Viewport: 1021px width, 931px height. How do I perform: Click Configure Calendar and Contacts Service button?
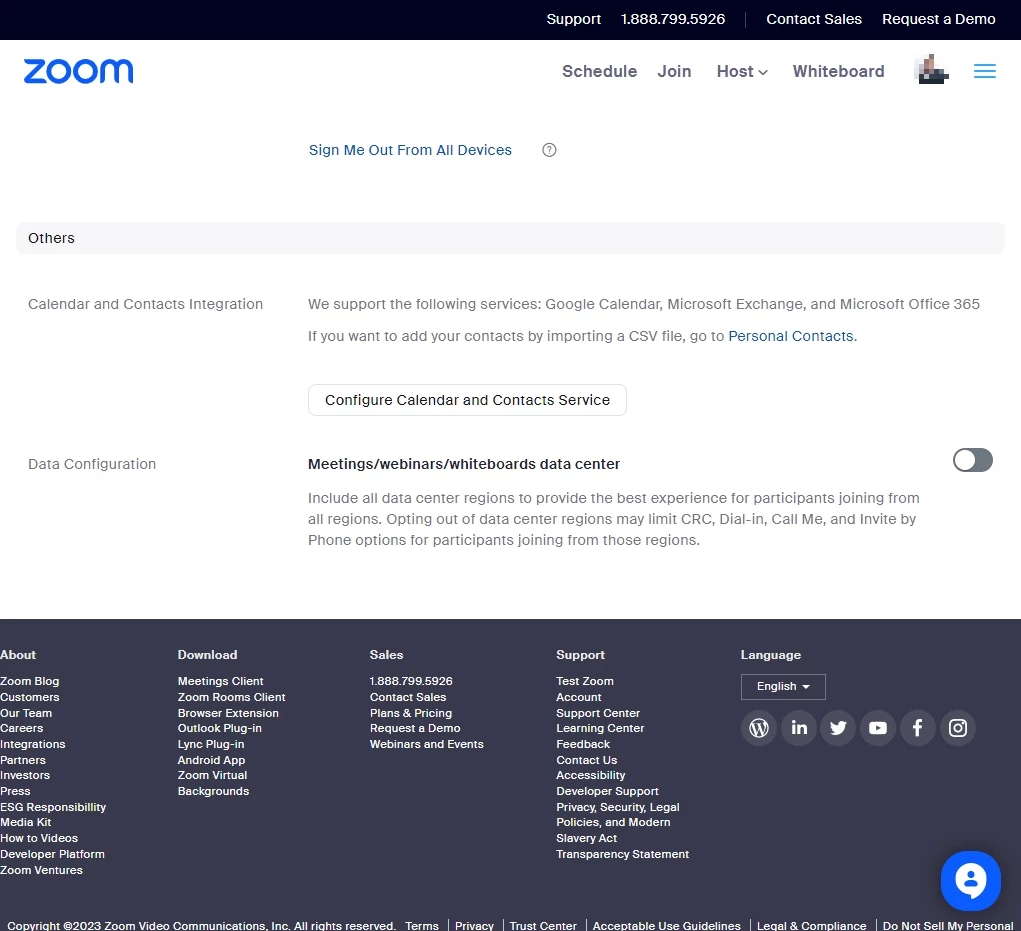tap(467, 400)
